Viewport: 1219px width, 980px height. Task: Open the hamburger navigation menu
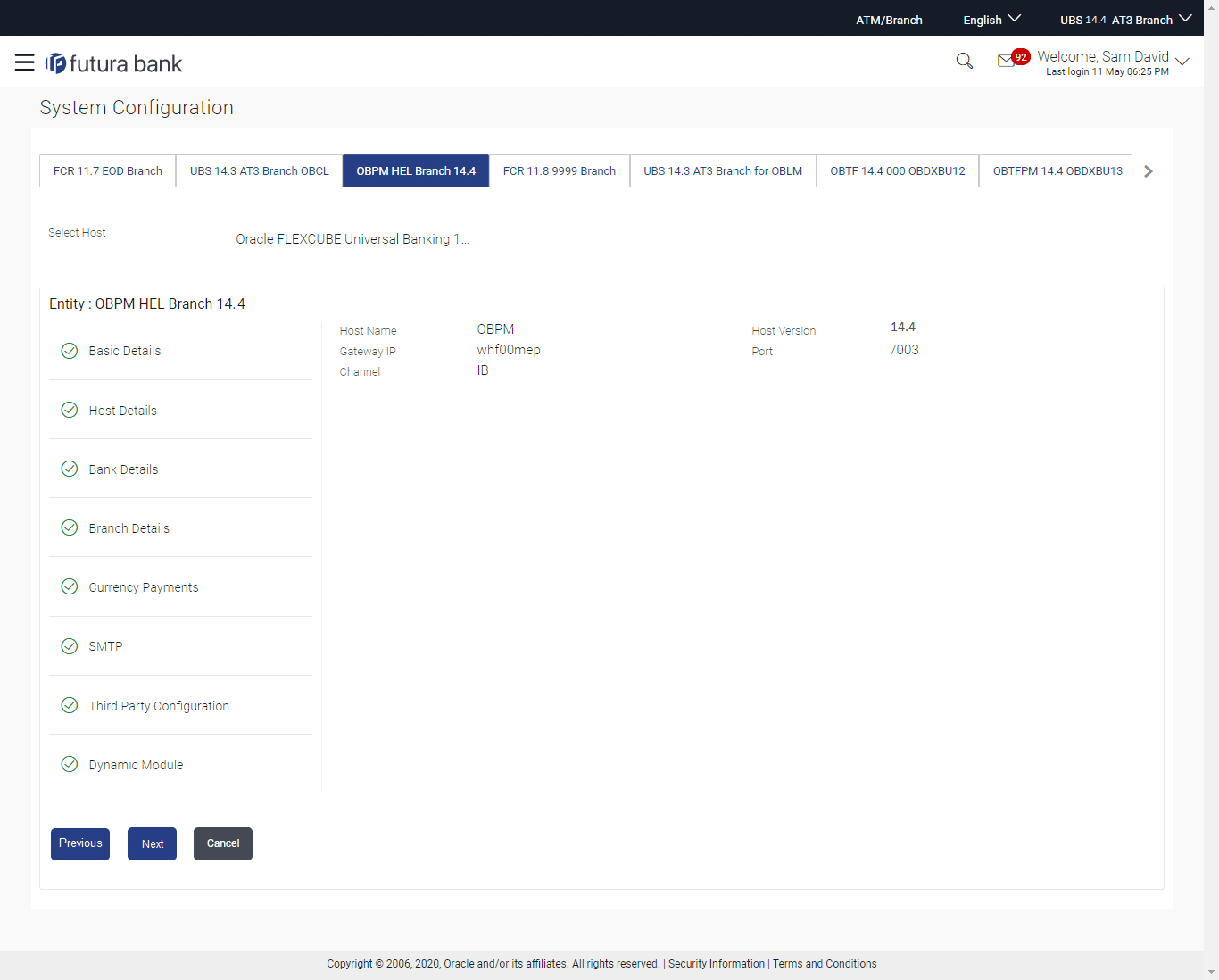click(24, 62)
